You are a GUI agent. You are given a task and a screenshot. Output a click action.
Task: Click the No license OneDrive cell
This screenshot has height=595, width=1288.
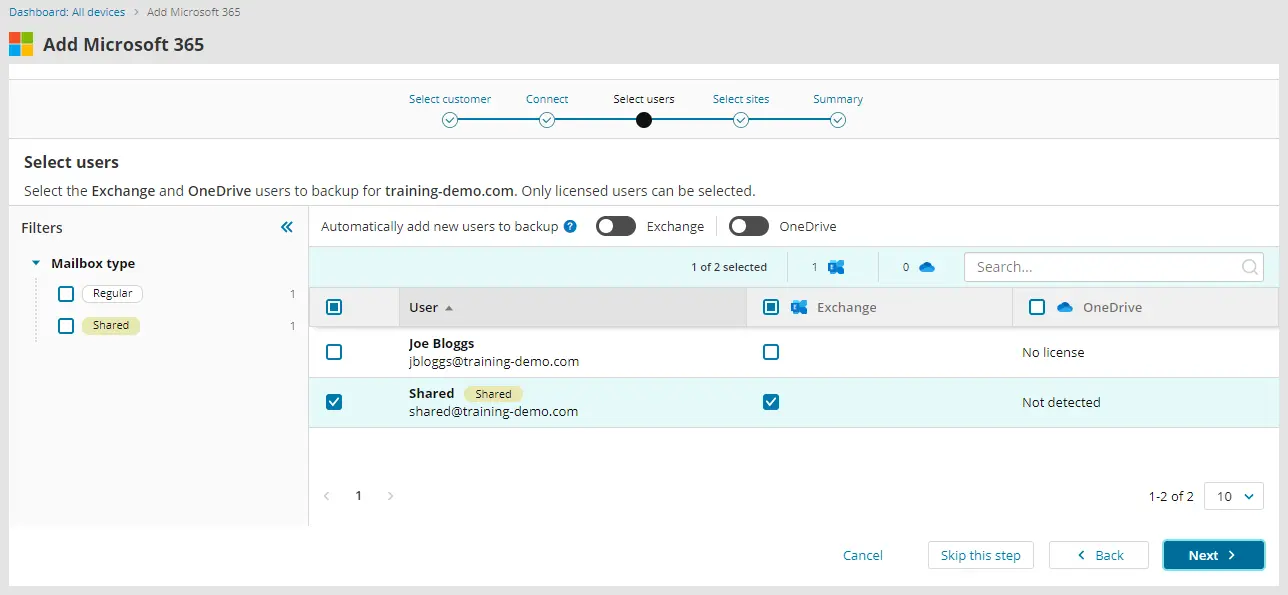(x=1053, y=352)
